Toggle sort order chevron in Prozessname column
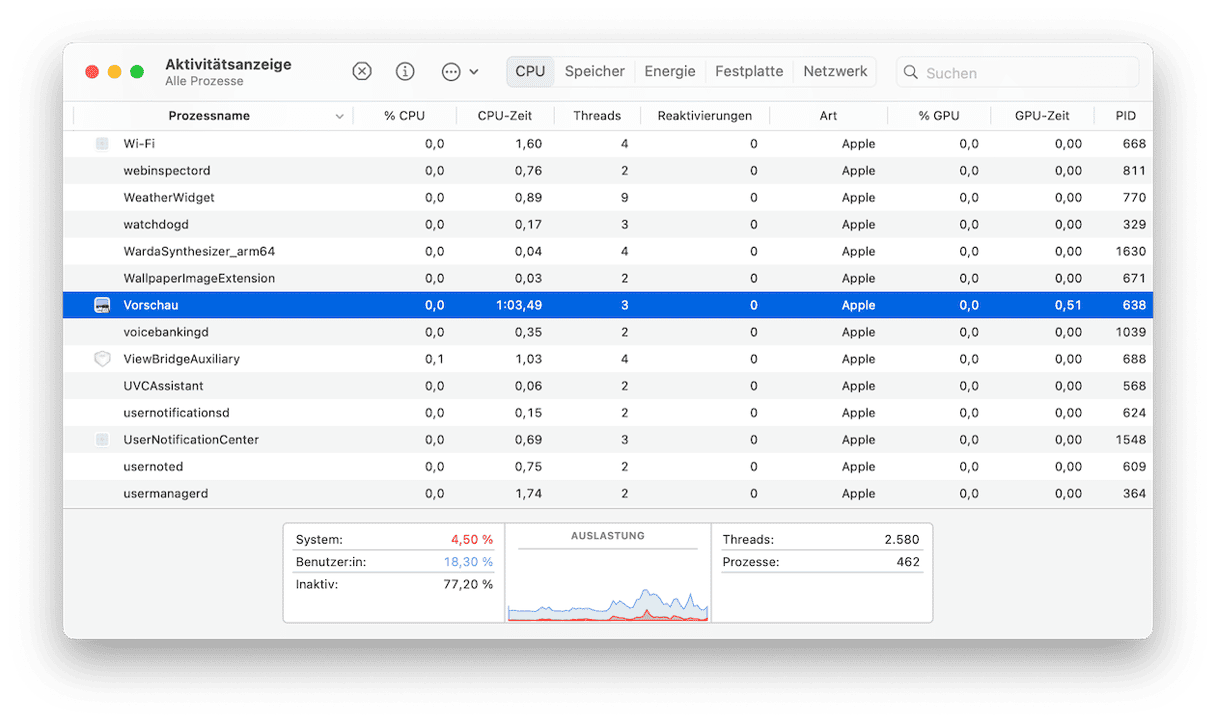 [x=340, y=116]
